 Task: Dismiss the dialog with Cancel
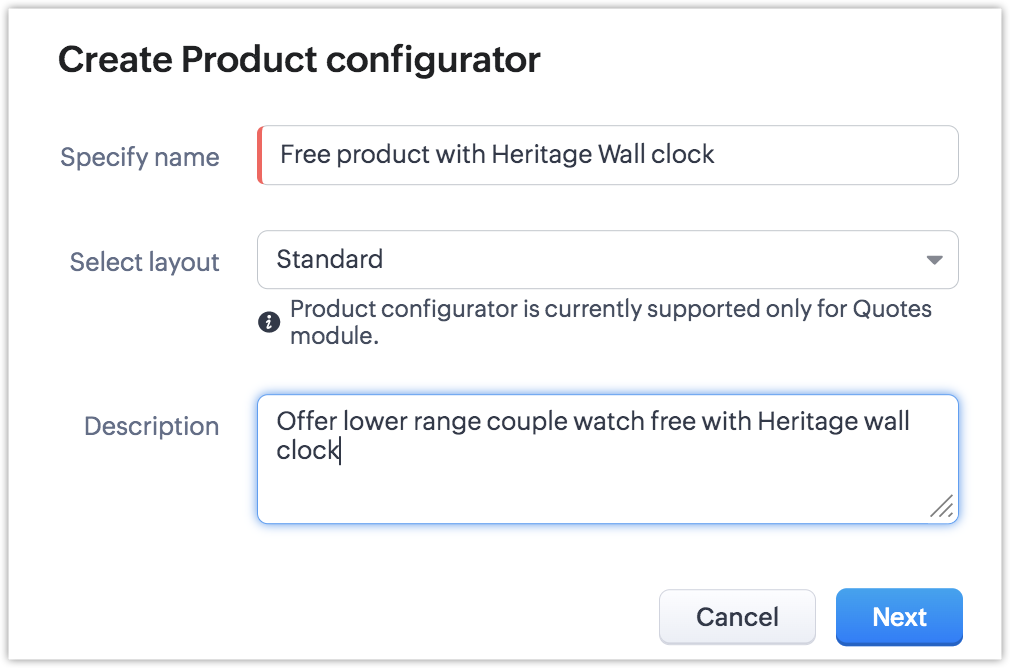[737, 617]
